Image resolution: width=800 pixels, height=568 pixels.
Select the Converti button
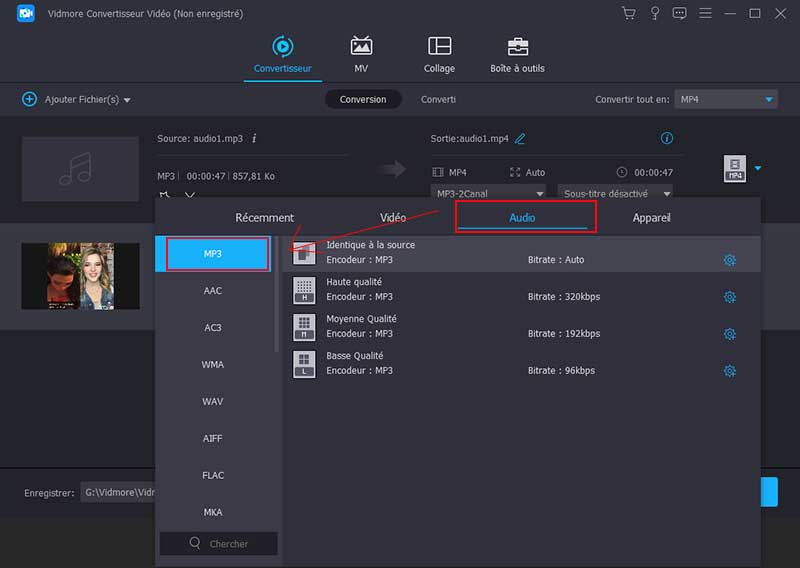click(x=438, y=100)
